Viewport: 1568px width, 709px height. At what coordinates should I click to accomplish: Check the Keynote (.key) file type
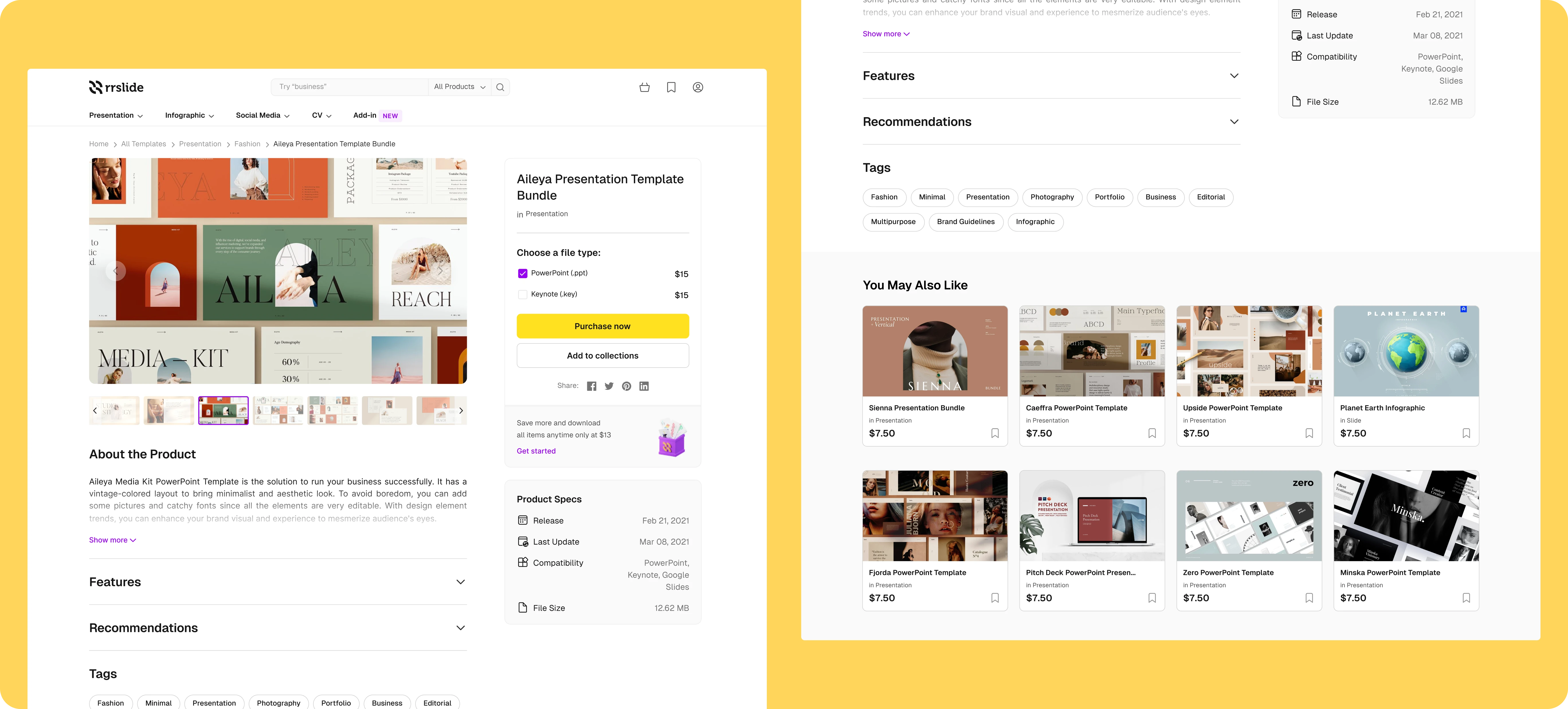[x=522, y=294]
